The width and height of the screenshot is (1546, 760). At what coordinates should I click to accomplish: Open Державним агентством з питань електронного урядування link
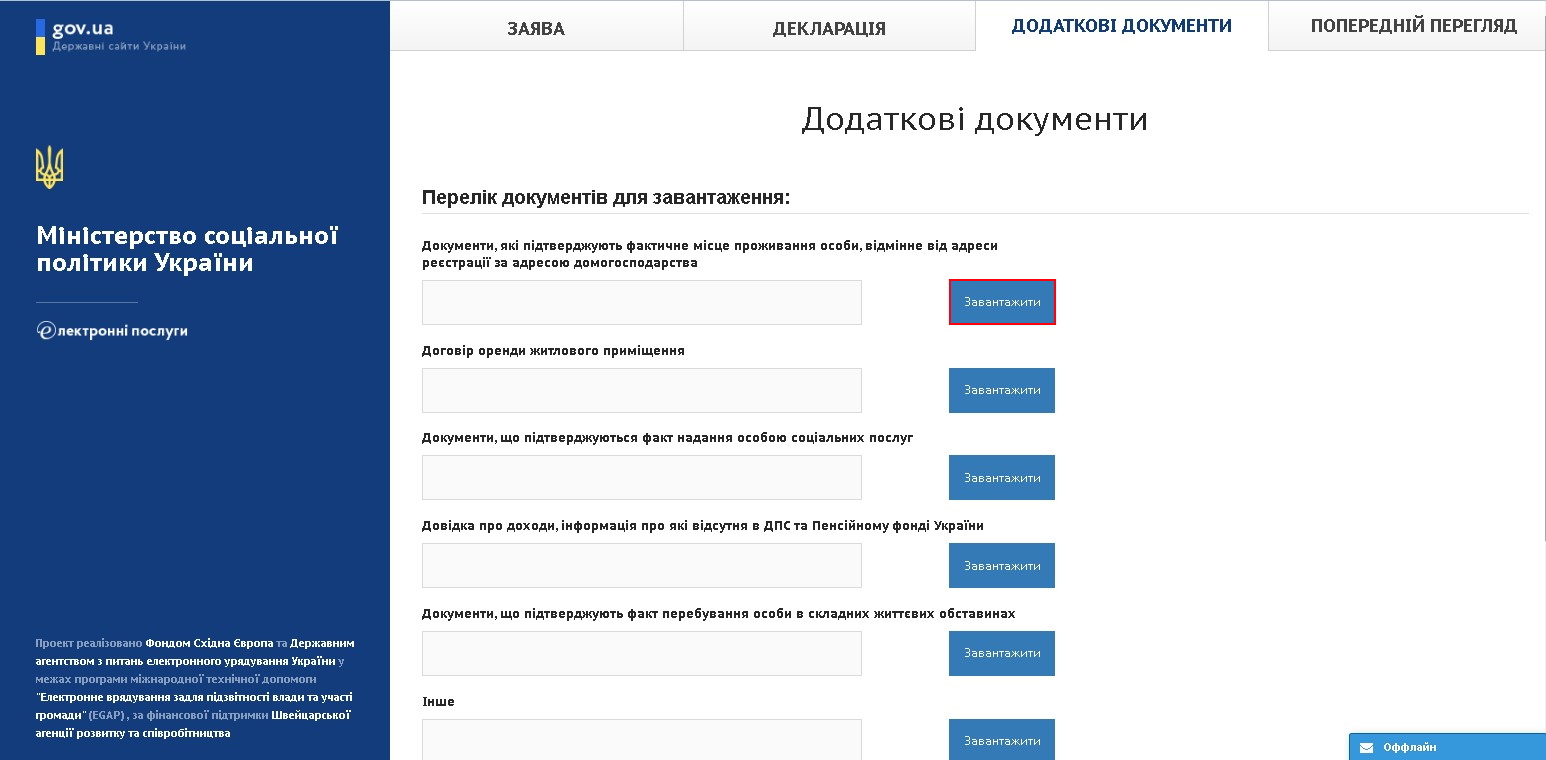click(195, 652)
